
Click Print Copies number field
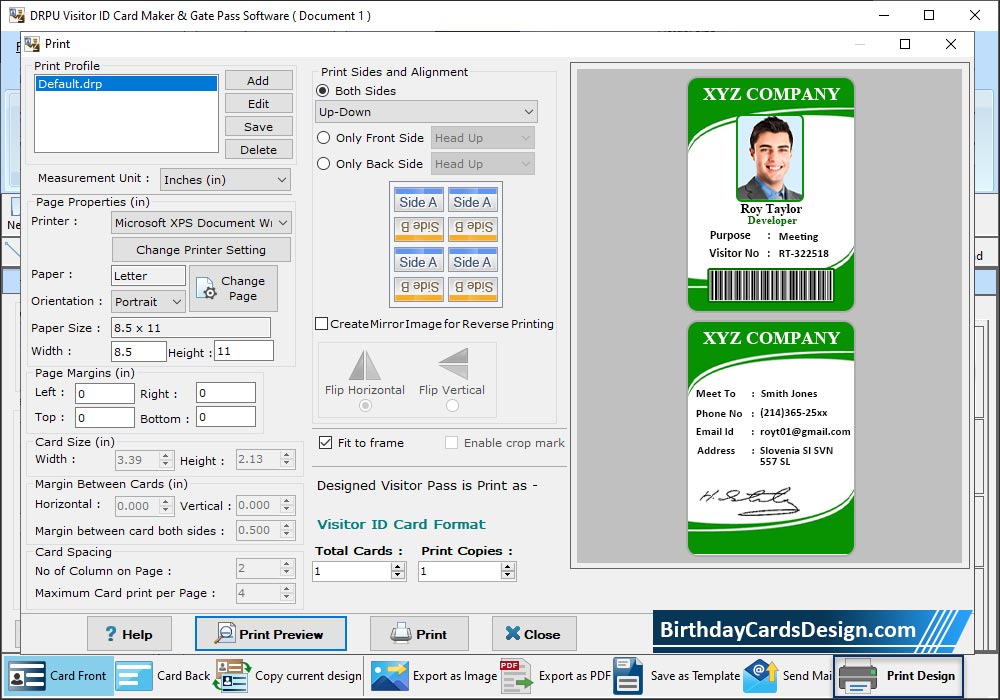(460, 571)
